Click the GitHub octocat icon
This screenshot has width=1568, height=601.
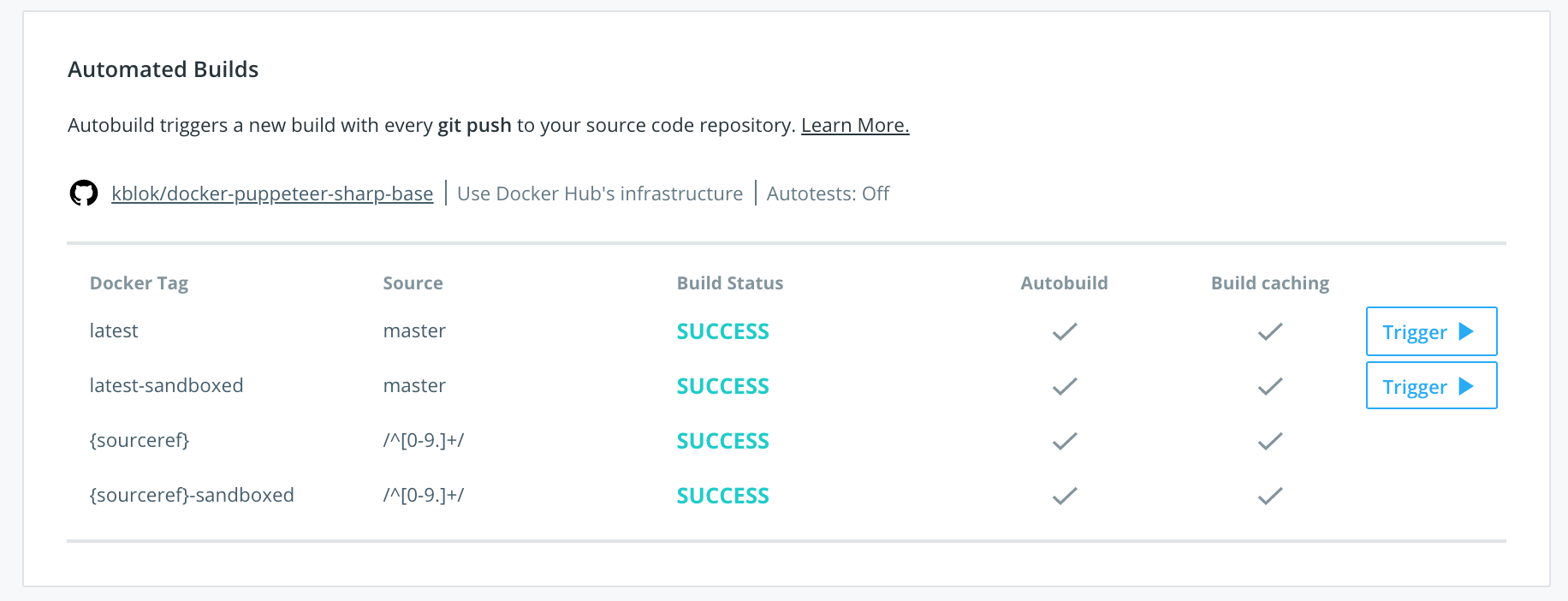pyautogui.click(x=84, y=193)
